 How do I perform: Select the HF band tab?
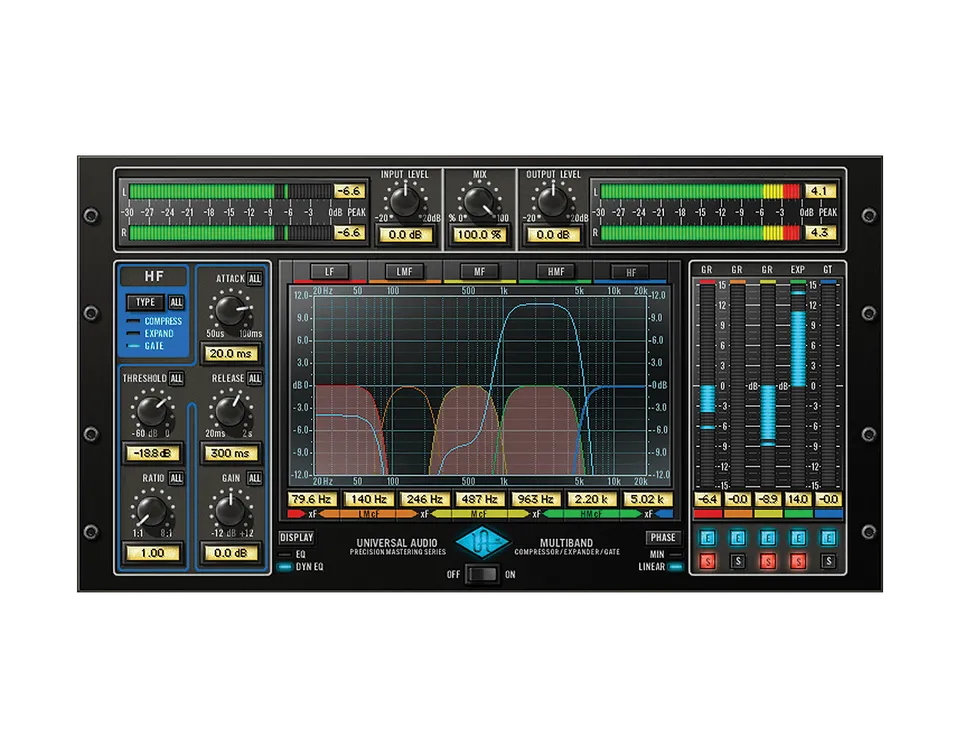point(631,272)
